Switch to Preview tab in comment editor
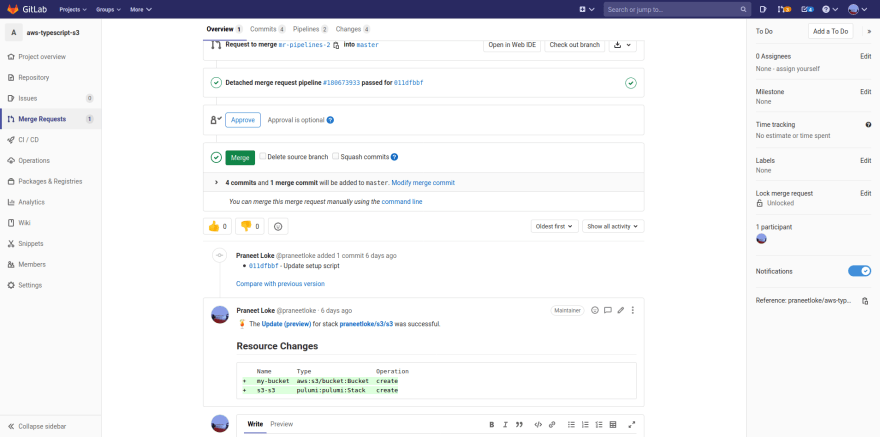Viewport: 880px width, 437px height. 282,424
